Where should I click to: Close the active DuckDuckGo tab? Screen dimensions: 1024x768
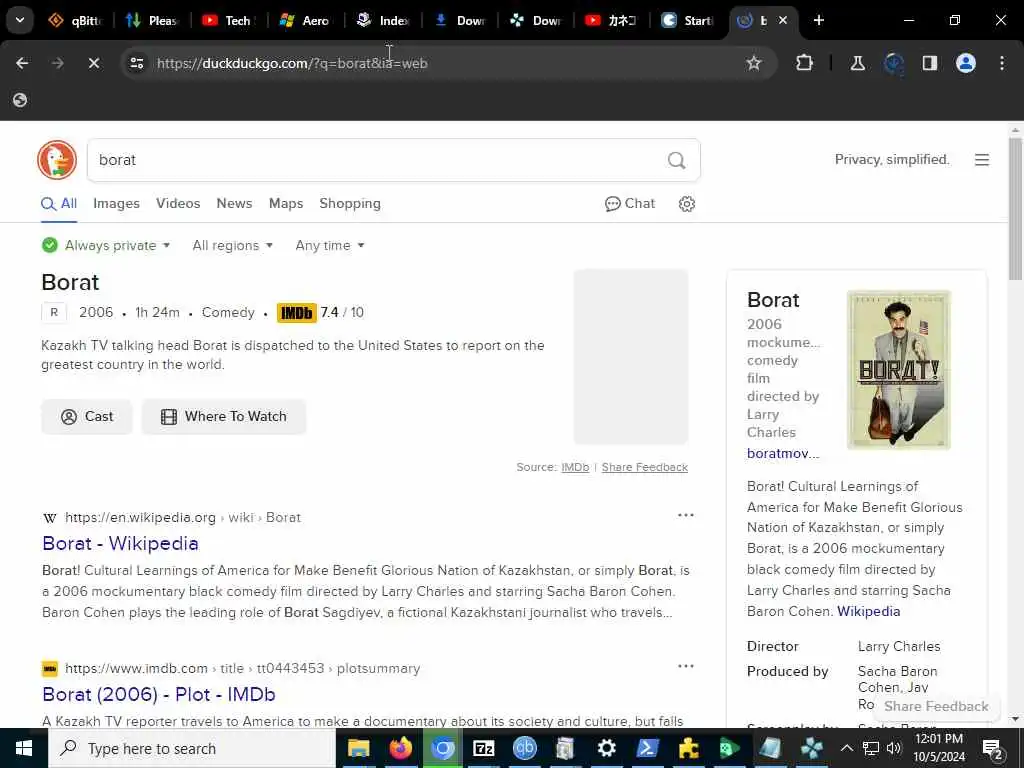click(783, 20)
